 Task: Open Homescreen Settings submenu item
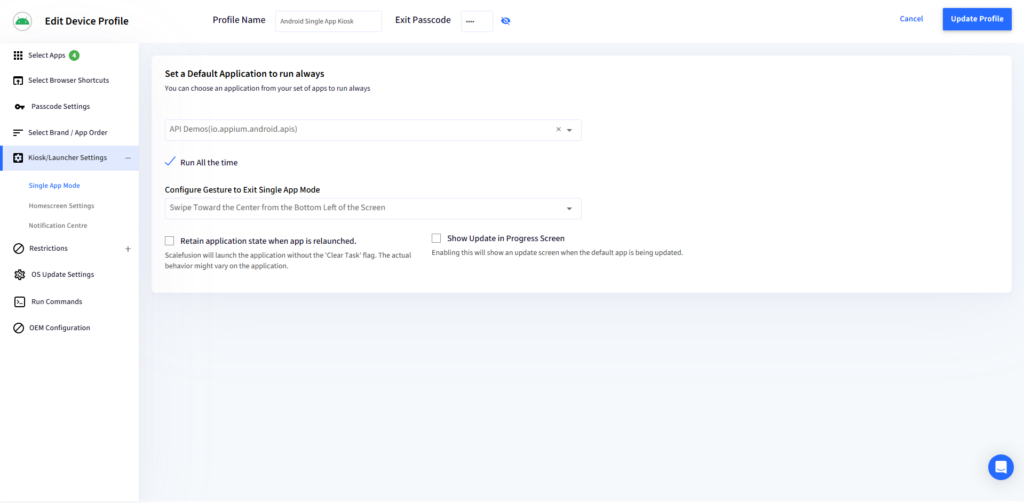click(x=61, y=206)
